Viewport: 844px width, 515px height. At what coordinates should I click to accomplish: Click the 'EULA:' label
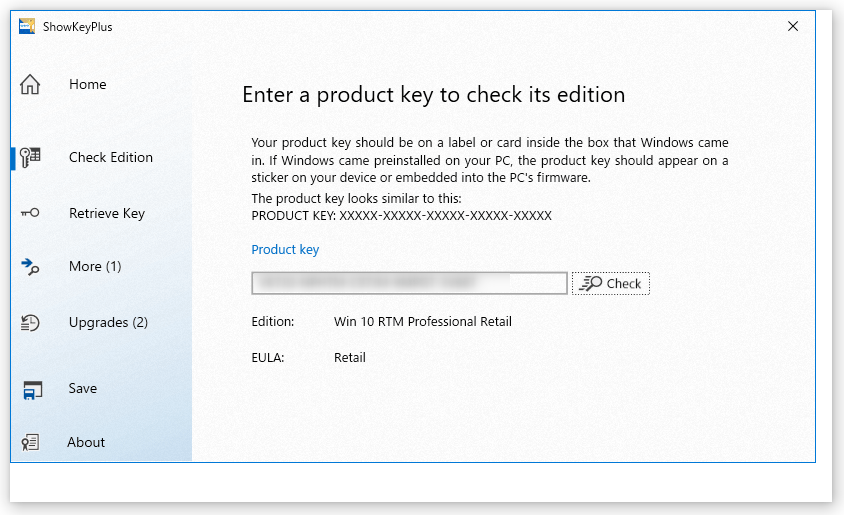tap(268, 358)
